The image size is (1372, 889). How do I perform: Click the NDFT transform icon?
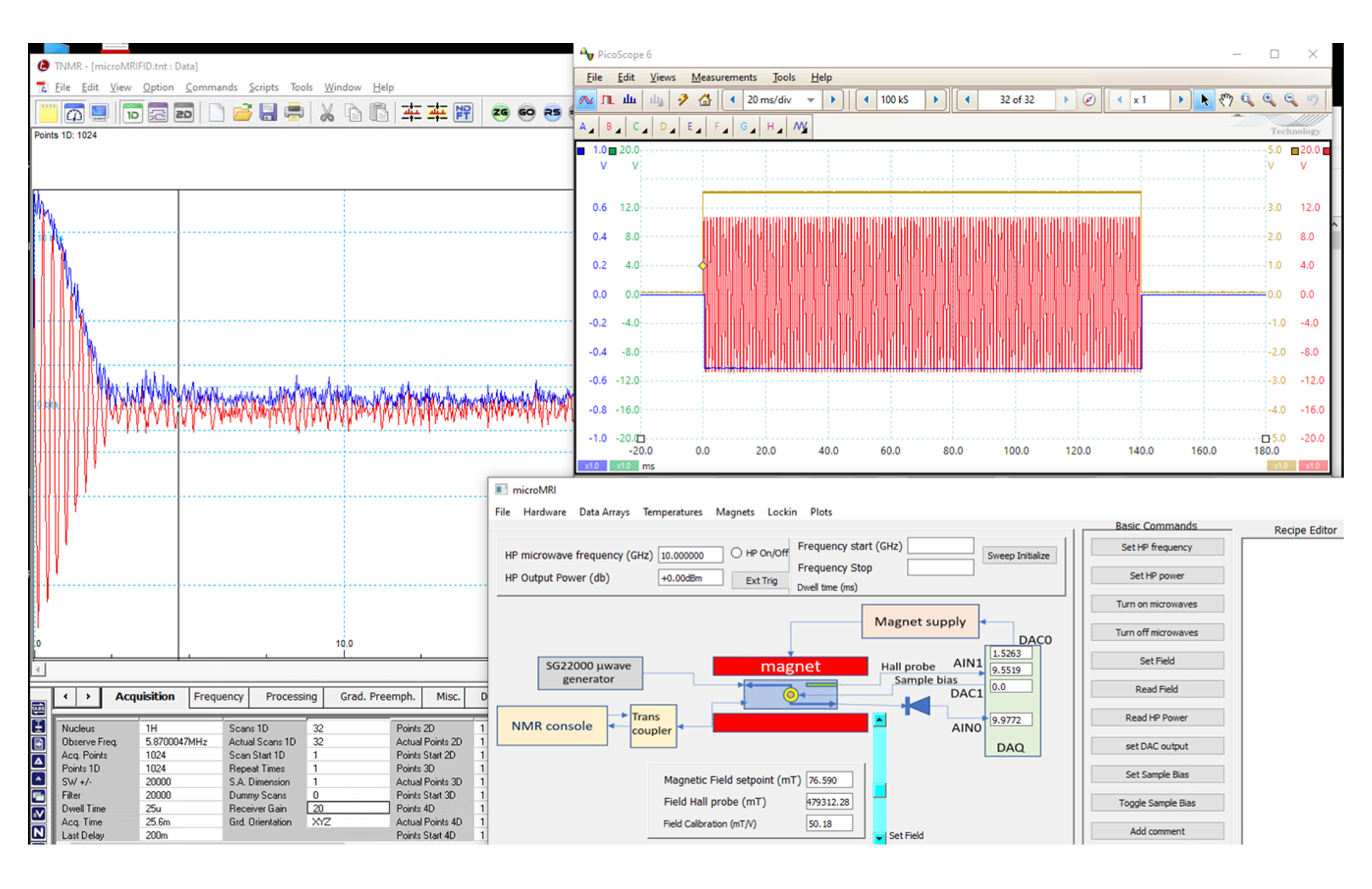(463, 112)
